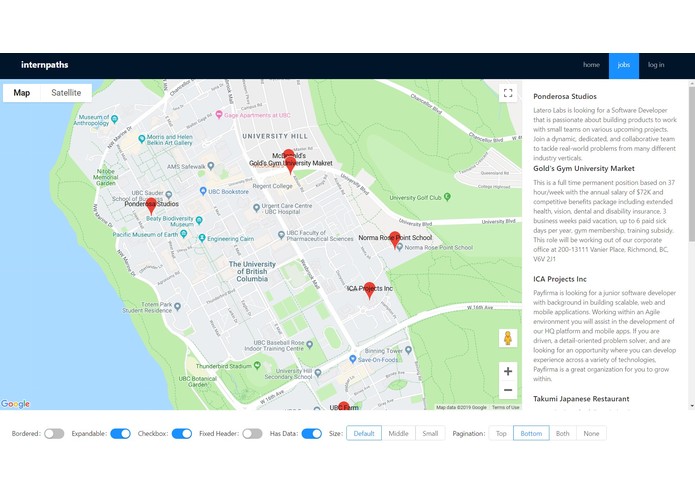Click the ICA Projects Inc red pin

[369, 290]
